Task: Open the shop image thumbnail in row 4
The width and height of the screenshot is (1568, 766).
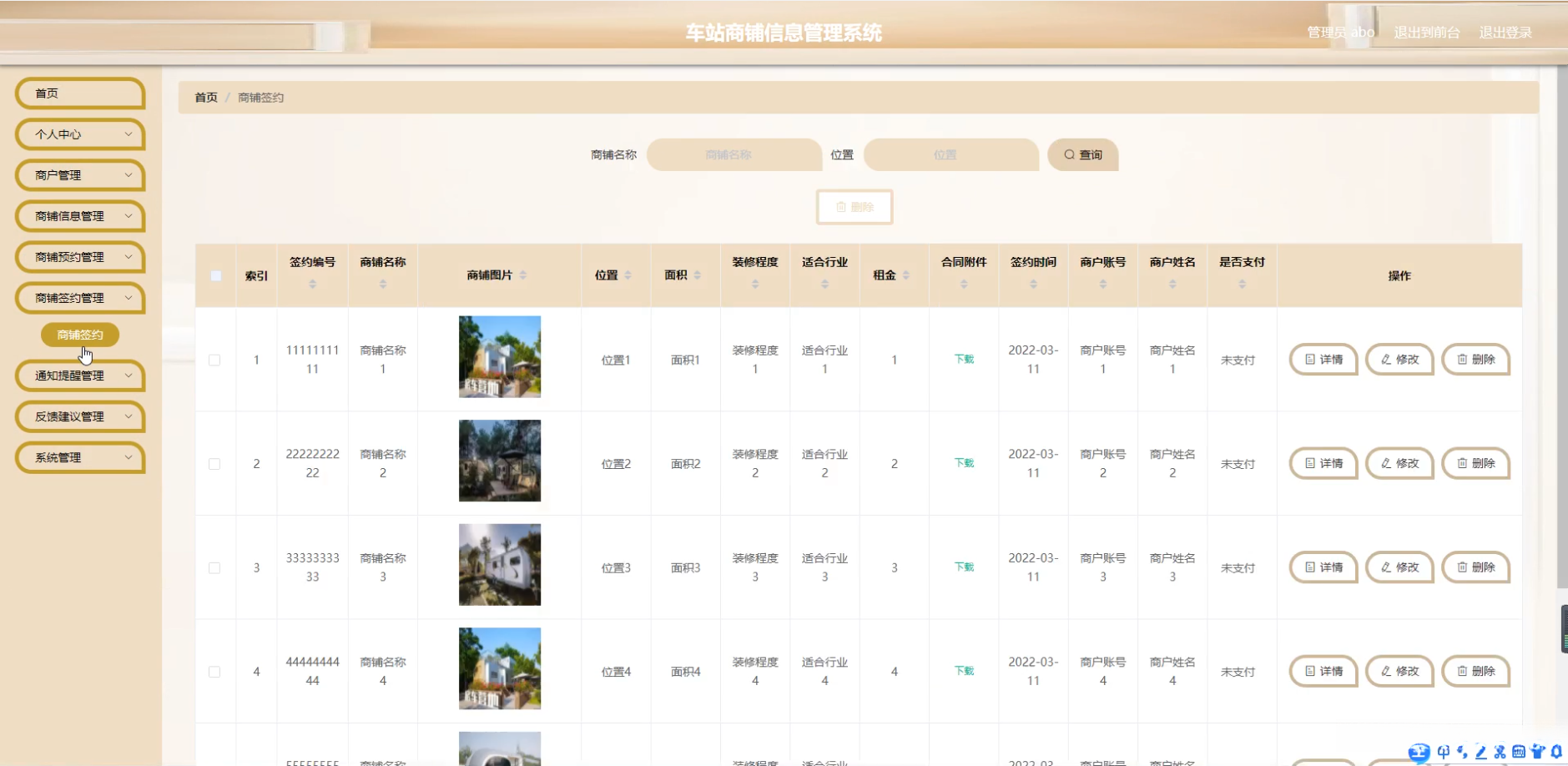Action: (x=500, y=668)
